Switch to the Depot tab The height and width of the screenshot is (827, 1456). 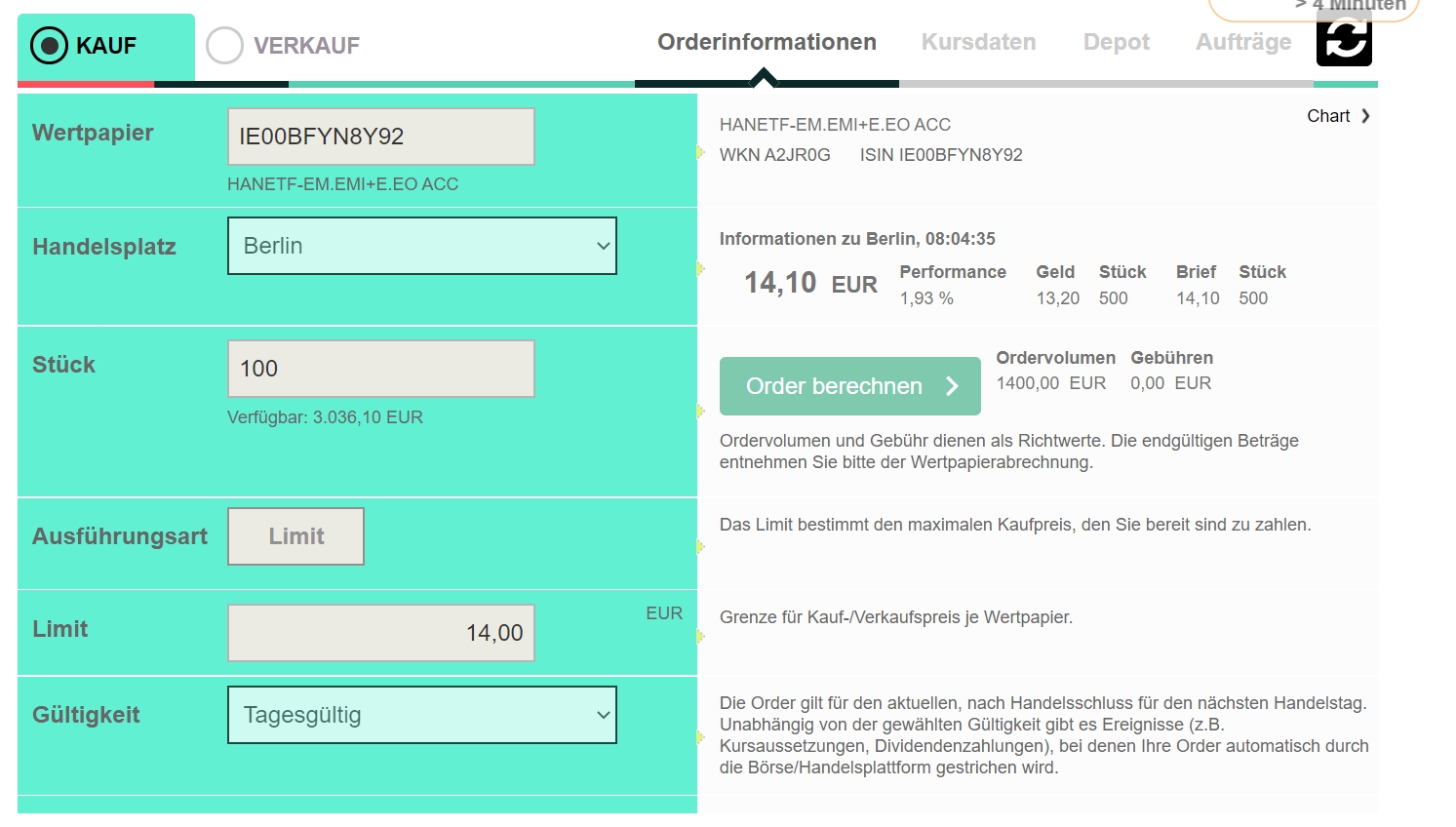(1117, 42)
